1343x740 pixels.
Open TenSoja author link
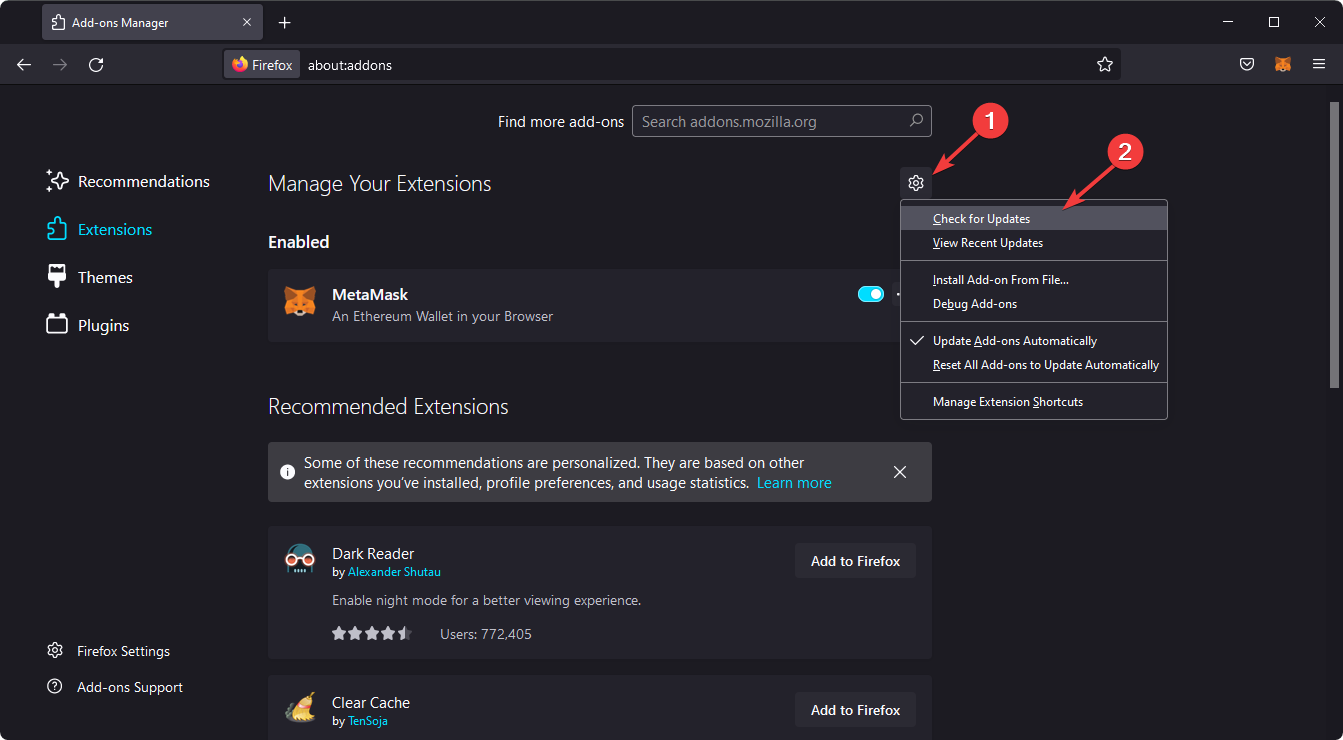coord(367,721)
